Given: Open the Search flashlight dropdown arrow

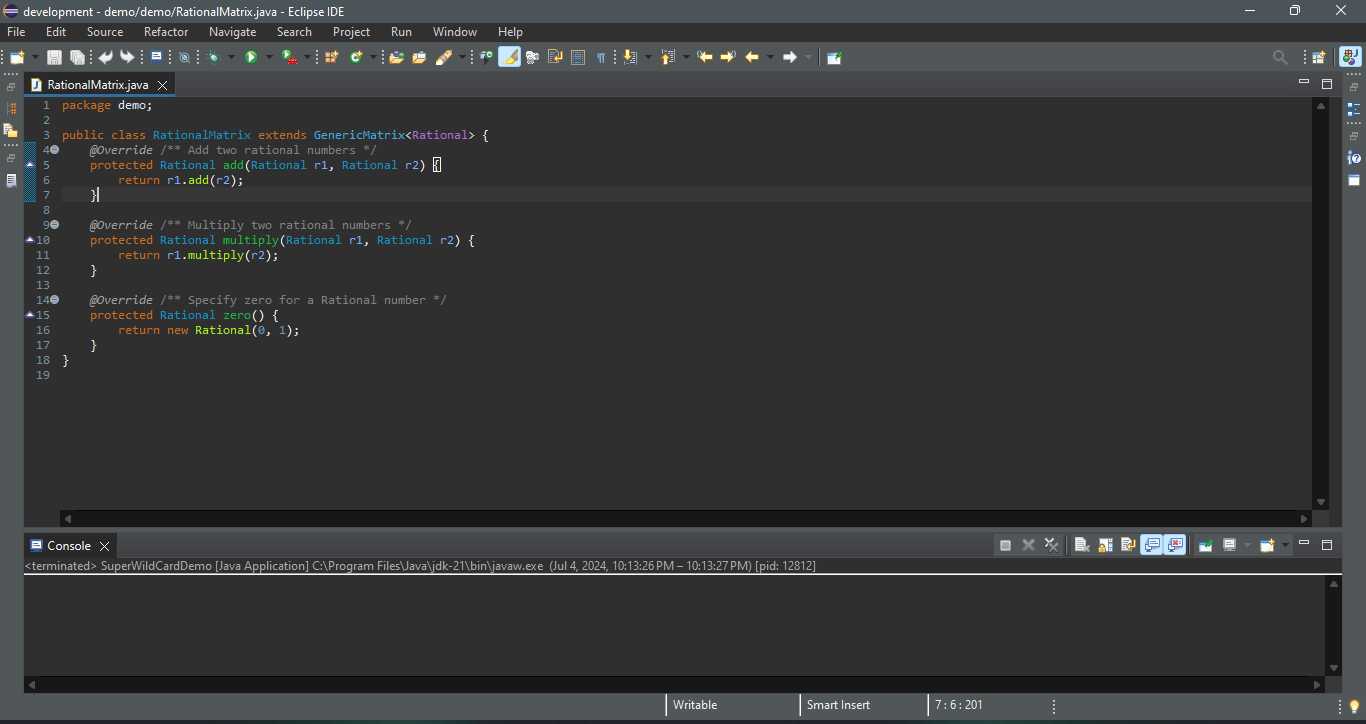Looking at the screenshot, I should tap(461, 58).
